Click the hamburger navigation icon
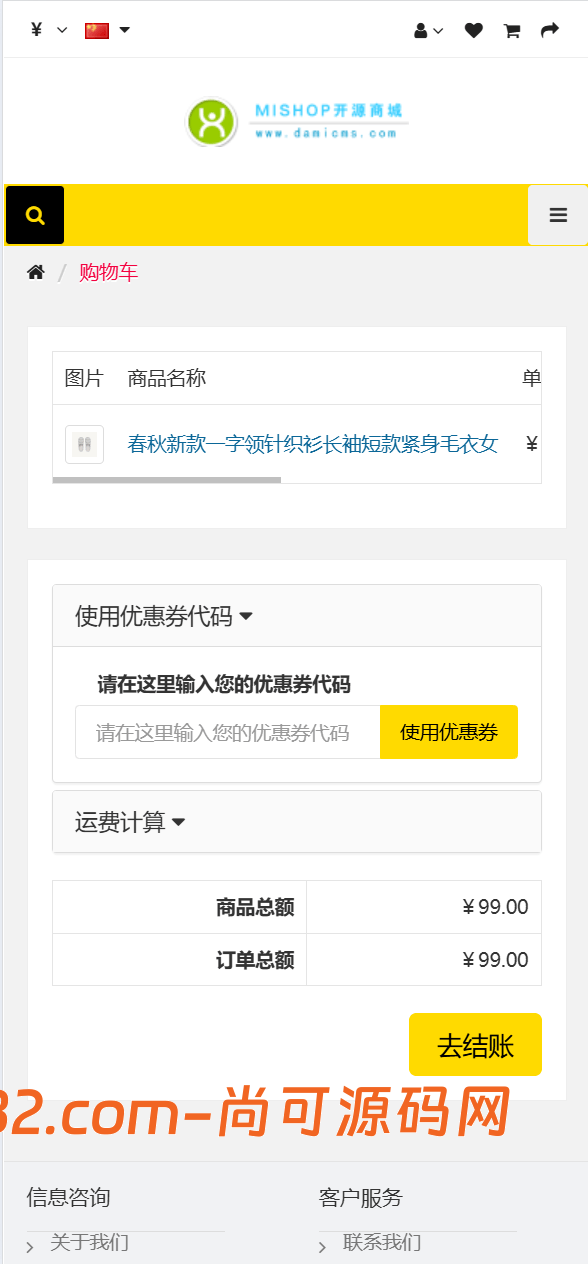Screen dimensions: 588x1264 (557, 215)
